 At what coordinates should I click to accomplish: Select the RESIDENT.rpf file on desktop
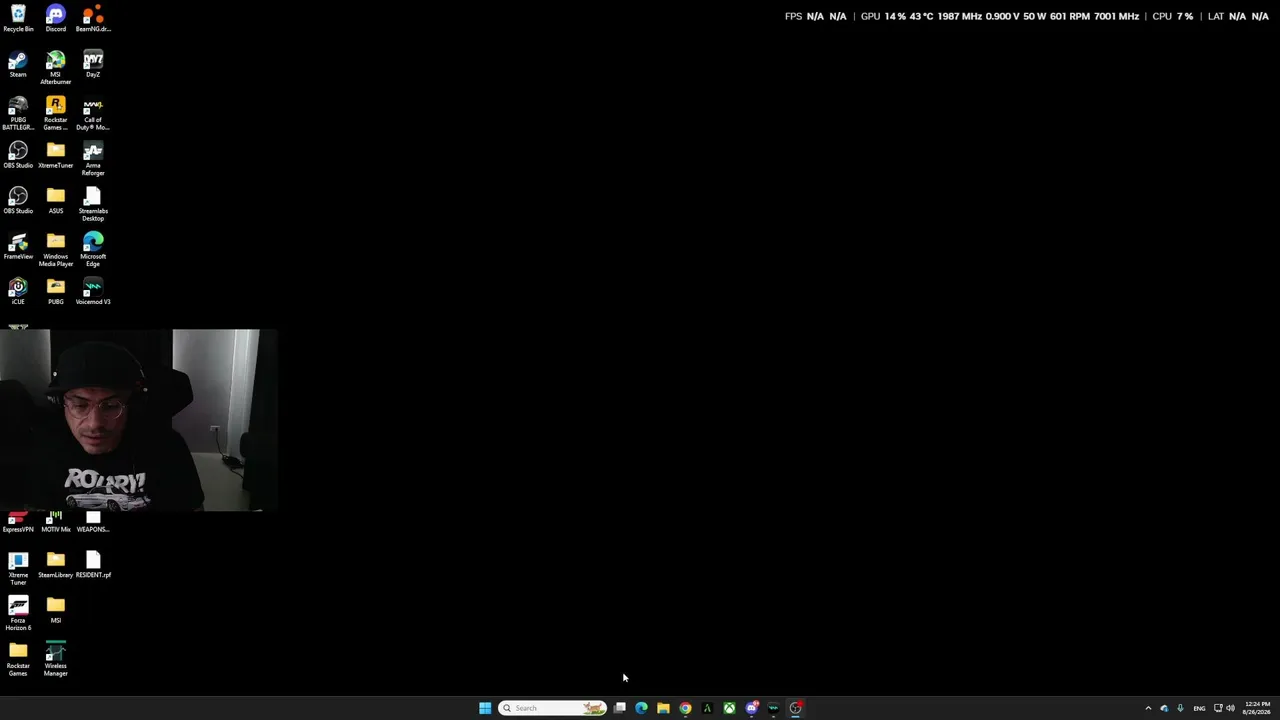(93, 565)
